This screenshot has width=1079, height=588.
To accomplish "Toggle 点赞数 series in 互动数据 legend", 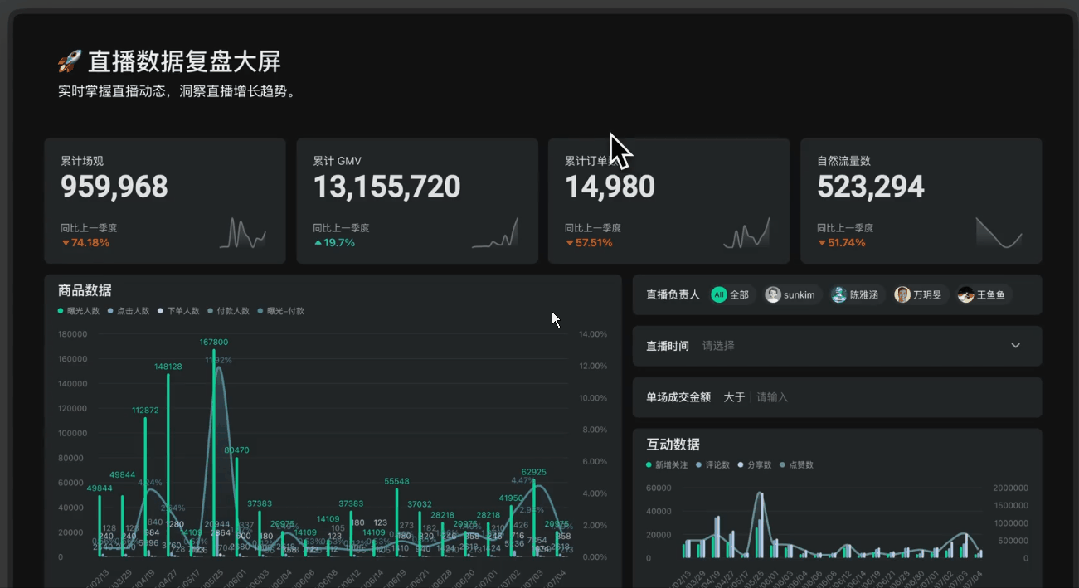I will click(800, 465).
